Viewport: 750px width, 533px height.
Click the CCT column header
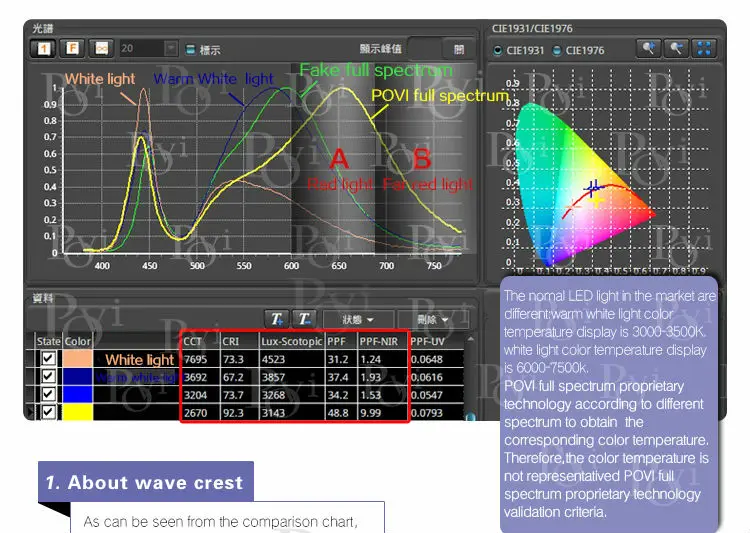(x=201, y=341)
